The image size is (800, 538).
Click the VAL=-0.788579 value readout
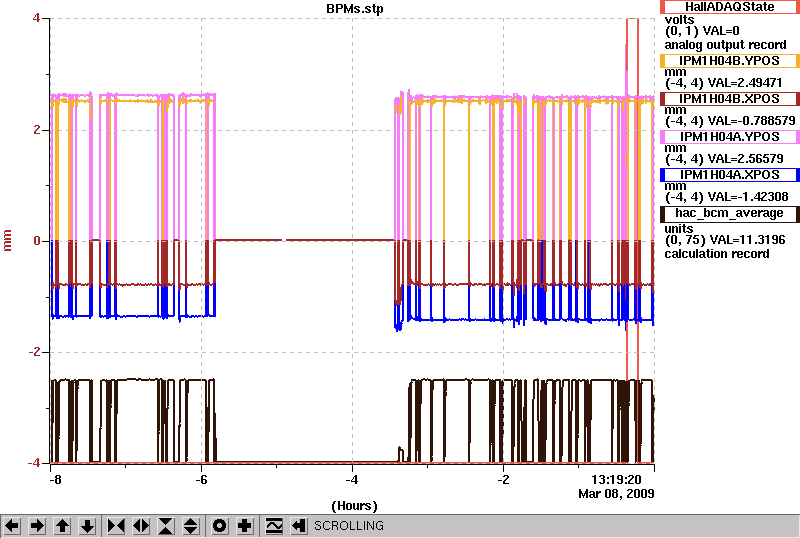coord(752,121)
